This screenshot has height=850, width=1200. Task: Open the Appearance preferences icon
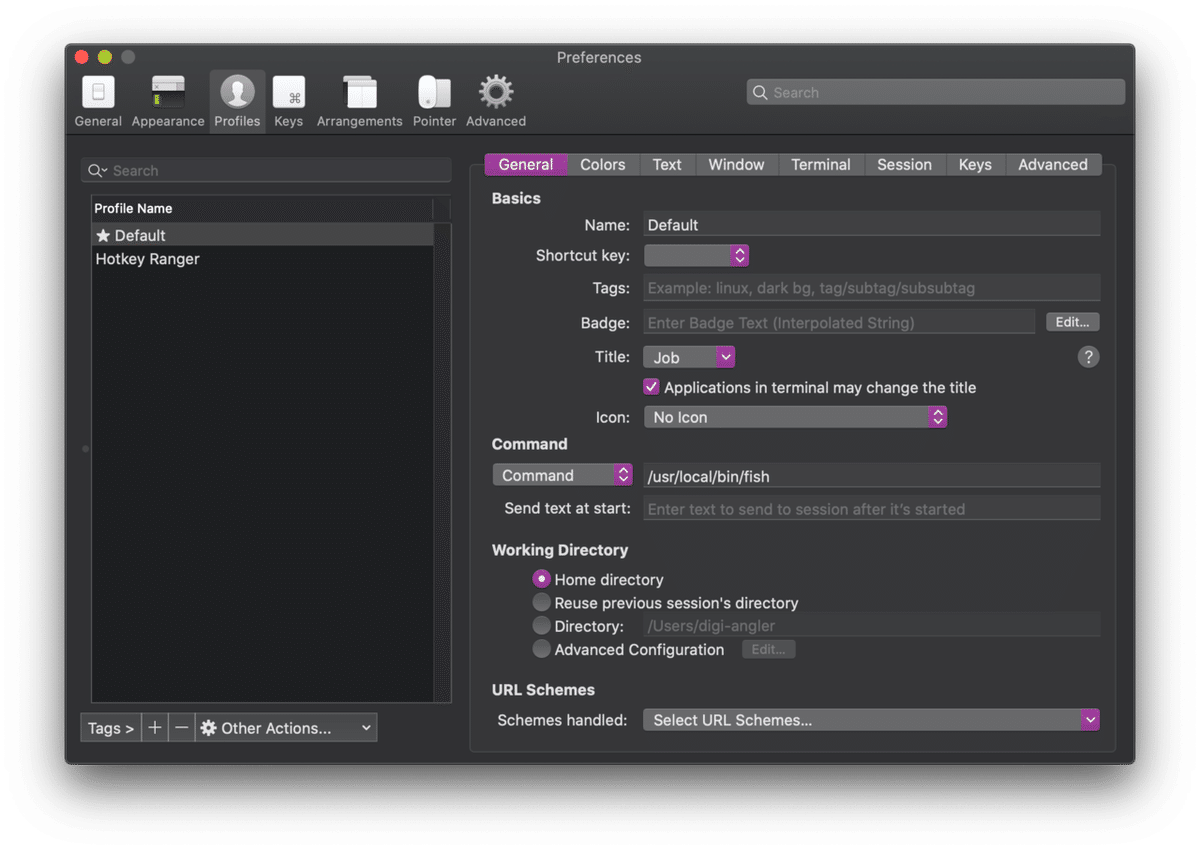pyautogui.click(x=168, y=102)
